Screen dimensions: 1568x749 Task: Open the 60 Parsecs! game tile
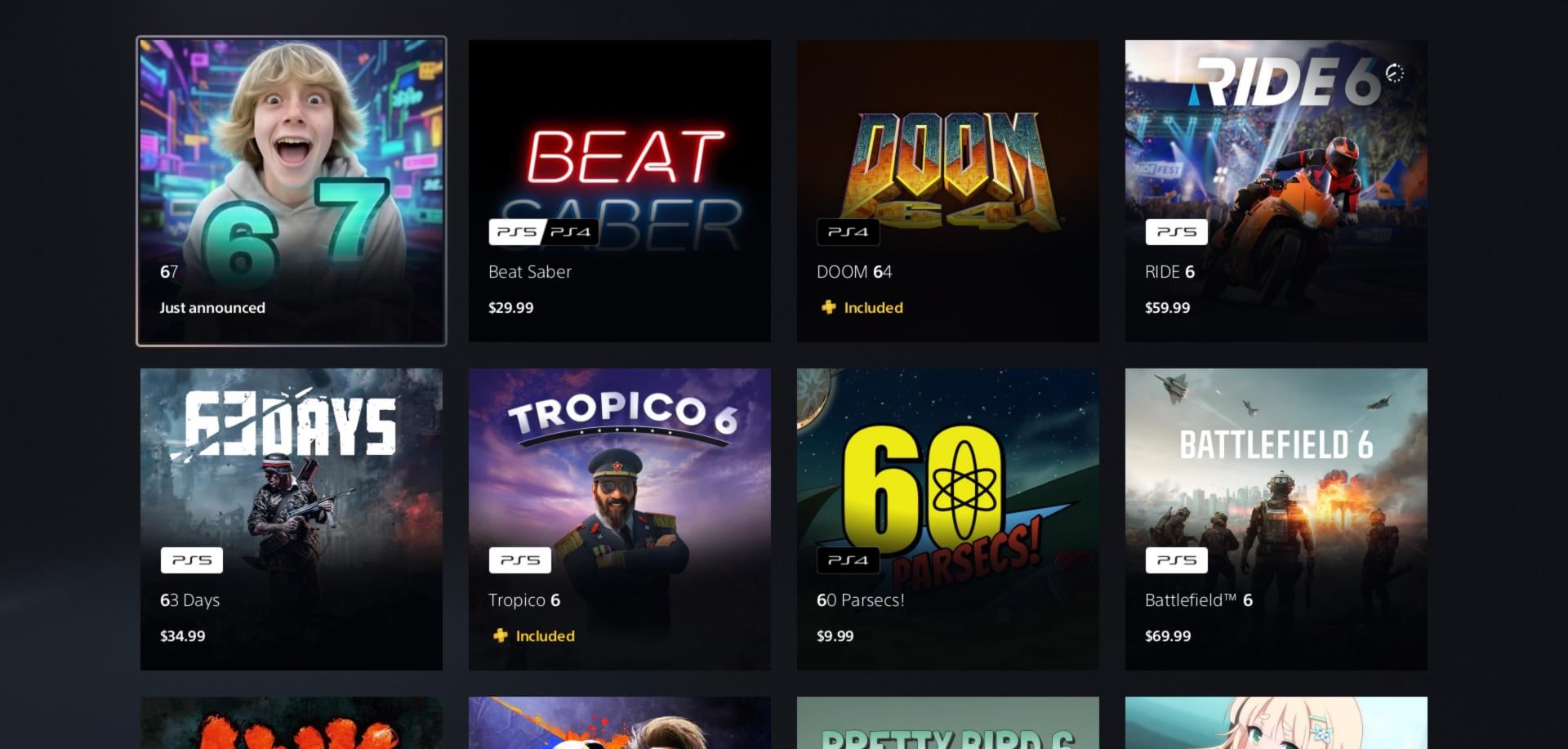coord(948,519)
